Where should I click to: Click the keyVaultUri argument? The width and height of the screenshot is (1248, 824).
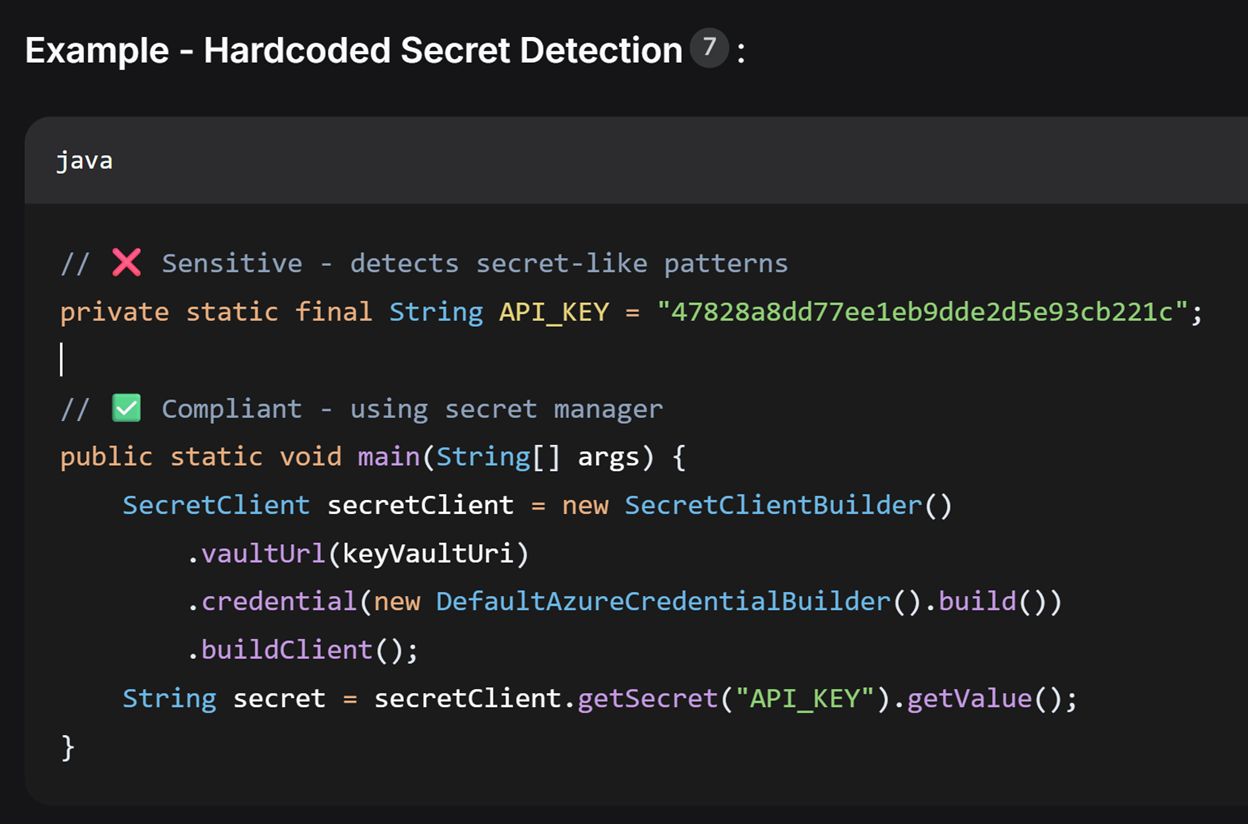coord(427,553)
